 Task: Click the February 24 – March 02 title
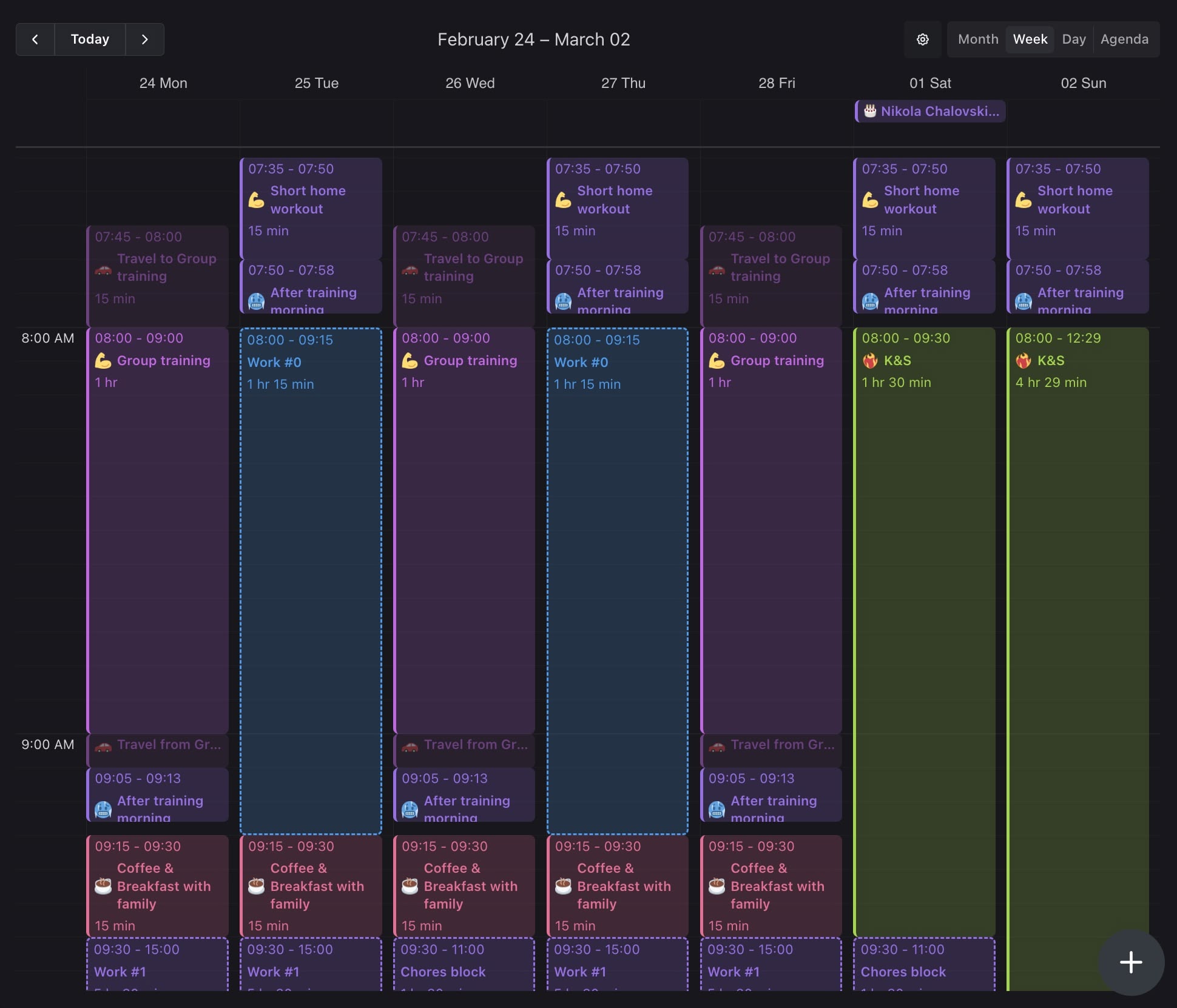point(534,39)
